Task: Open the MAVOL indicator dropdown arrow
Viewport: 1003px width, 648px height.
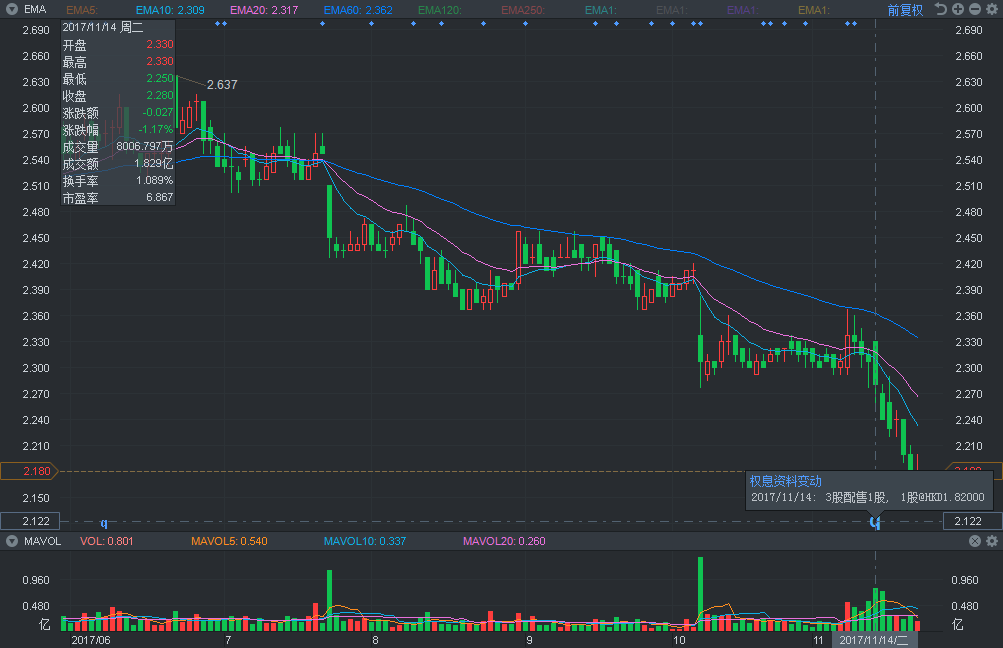Action: [12, 541]
